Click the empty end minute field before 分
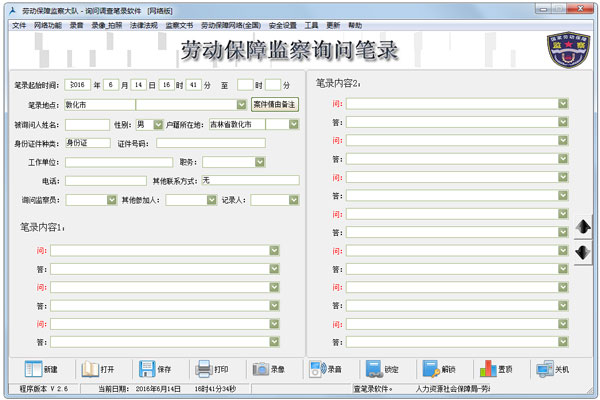Viewport: 600px width, 400px height. [273, 85]
